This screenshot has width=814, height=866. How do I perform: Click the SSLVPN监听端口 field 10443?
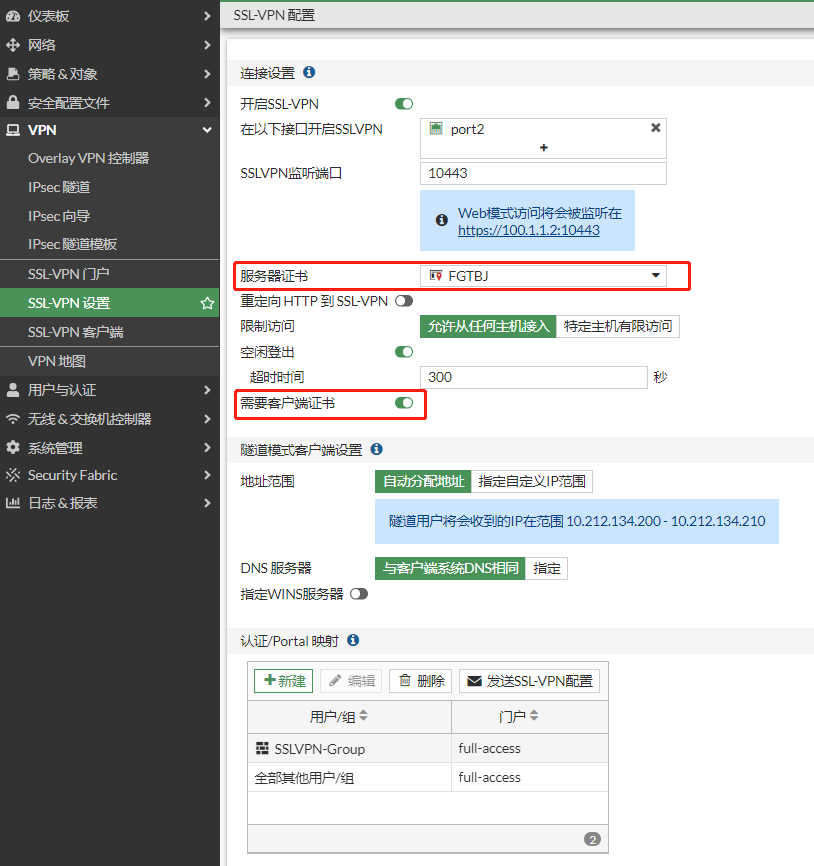pyautogui.click(x=543, y=173)
